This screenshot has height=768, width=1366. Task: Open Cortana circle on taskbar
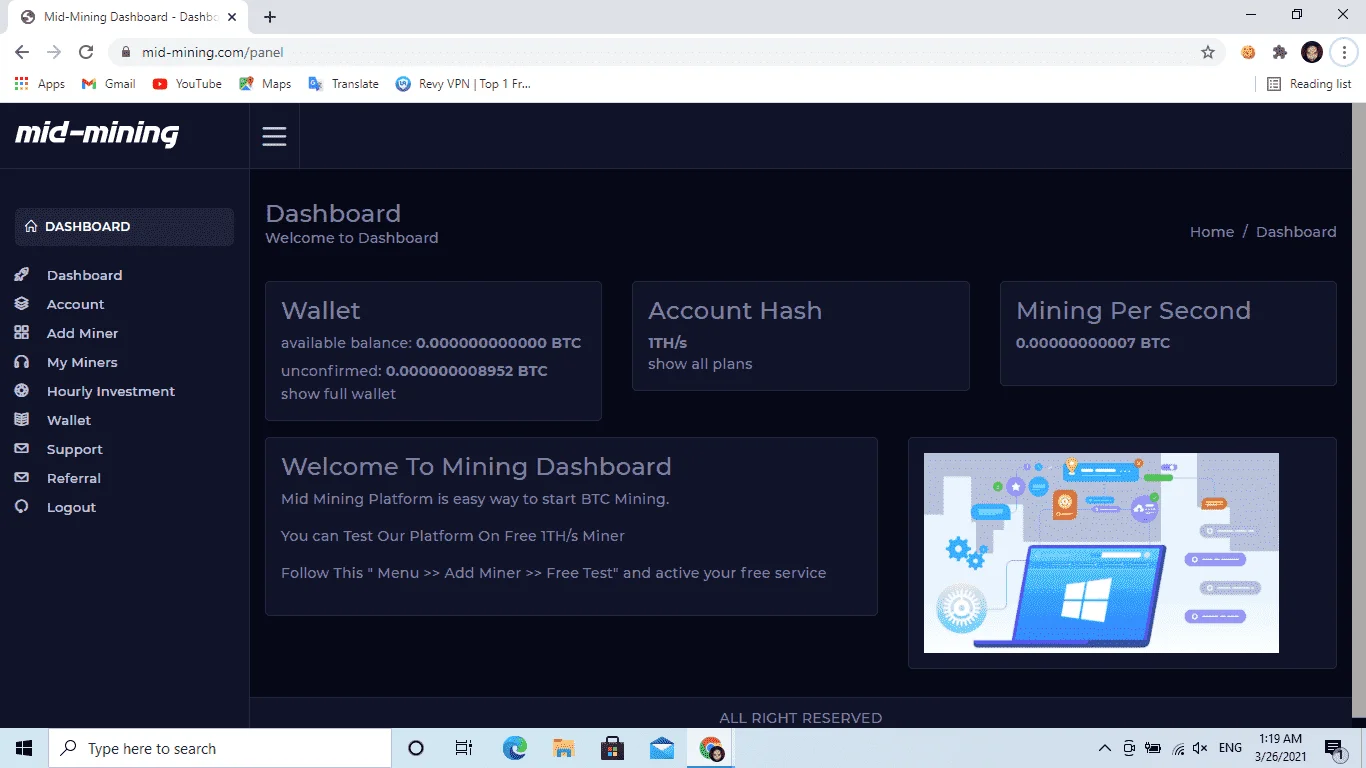point(416,748)
